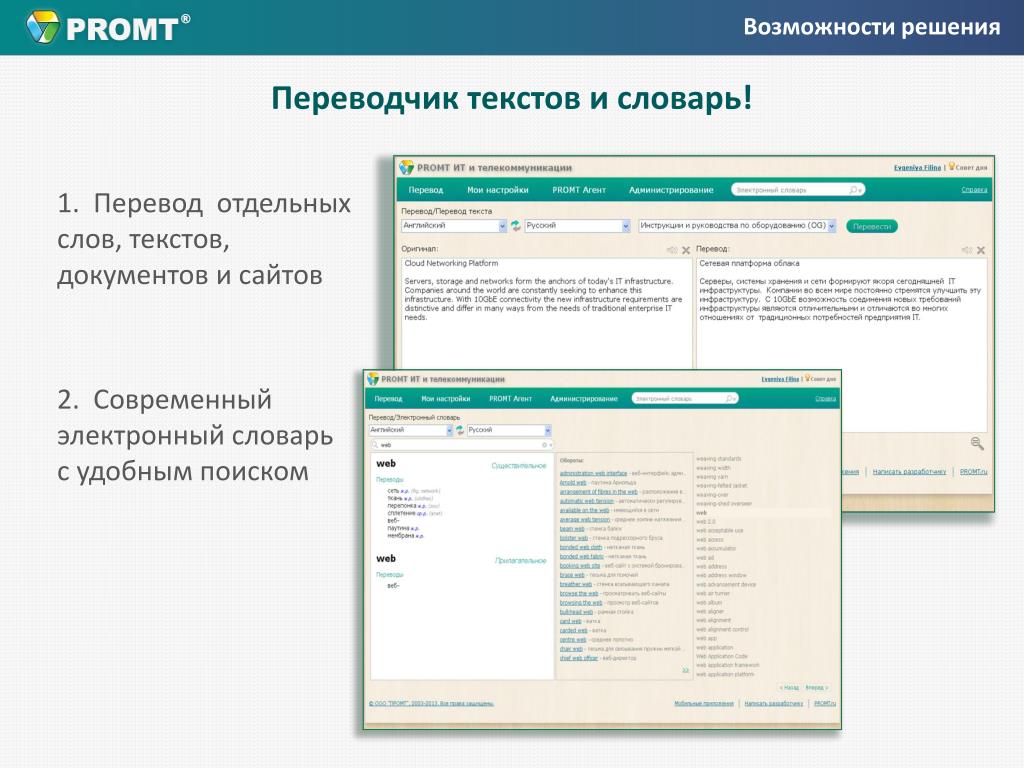
Task: Click the 'Прилагательное' part-of-speech label
Action: coord(520,560)
